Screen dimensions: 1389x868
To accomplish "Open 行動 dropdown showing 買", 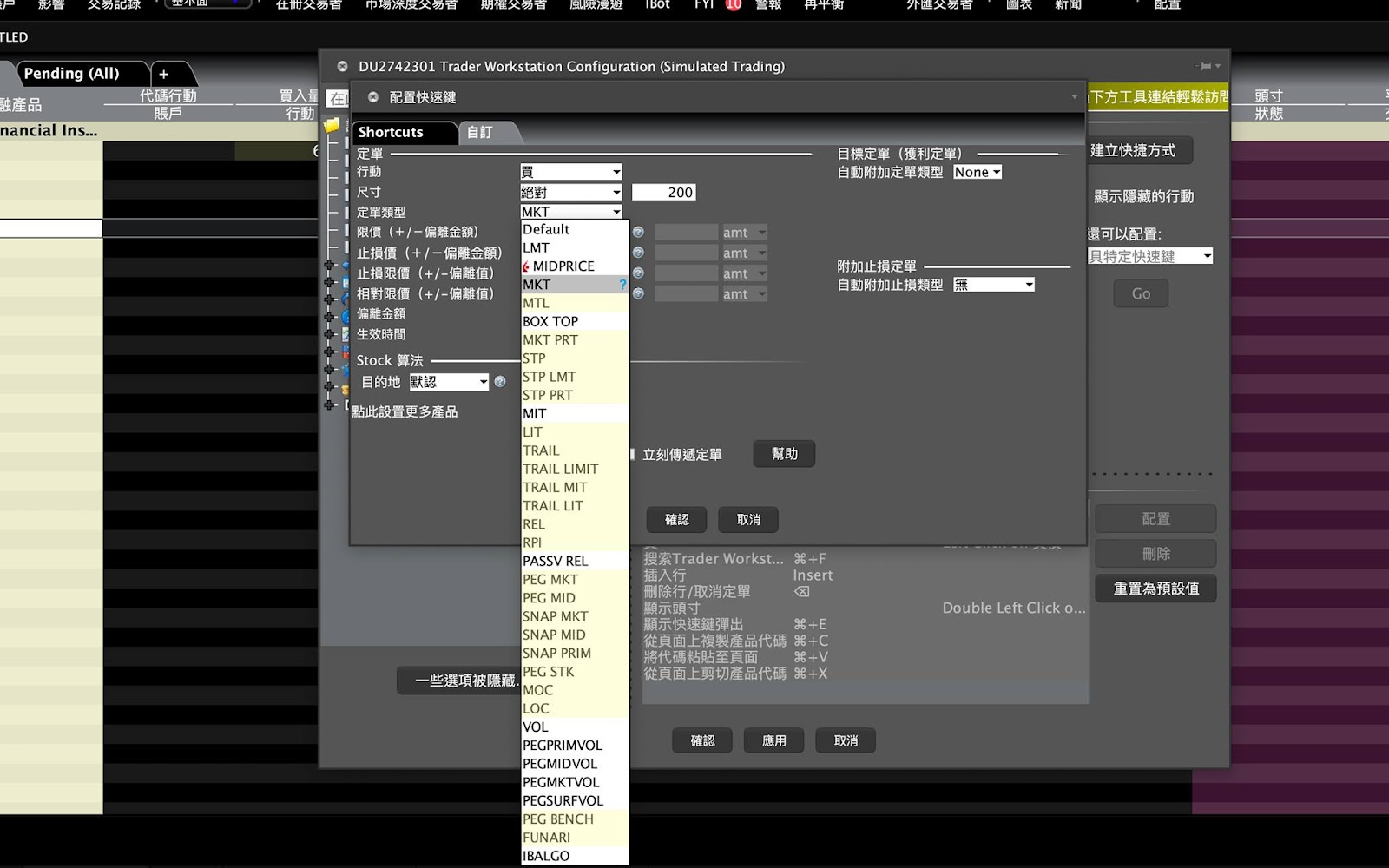I will pyautogui.click(x=571, y=172).
